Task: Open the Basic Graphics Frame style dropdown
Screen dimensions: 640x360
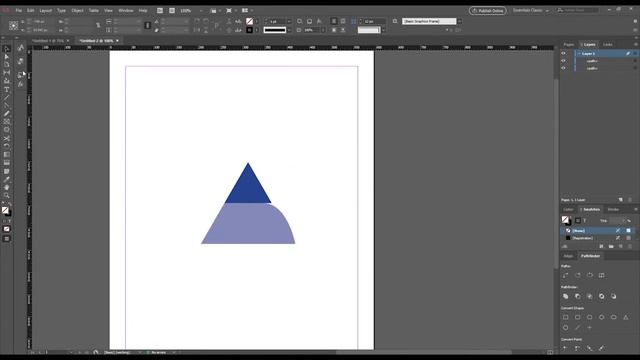Action: (x=459, y=21)
